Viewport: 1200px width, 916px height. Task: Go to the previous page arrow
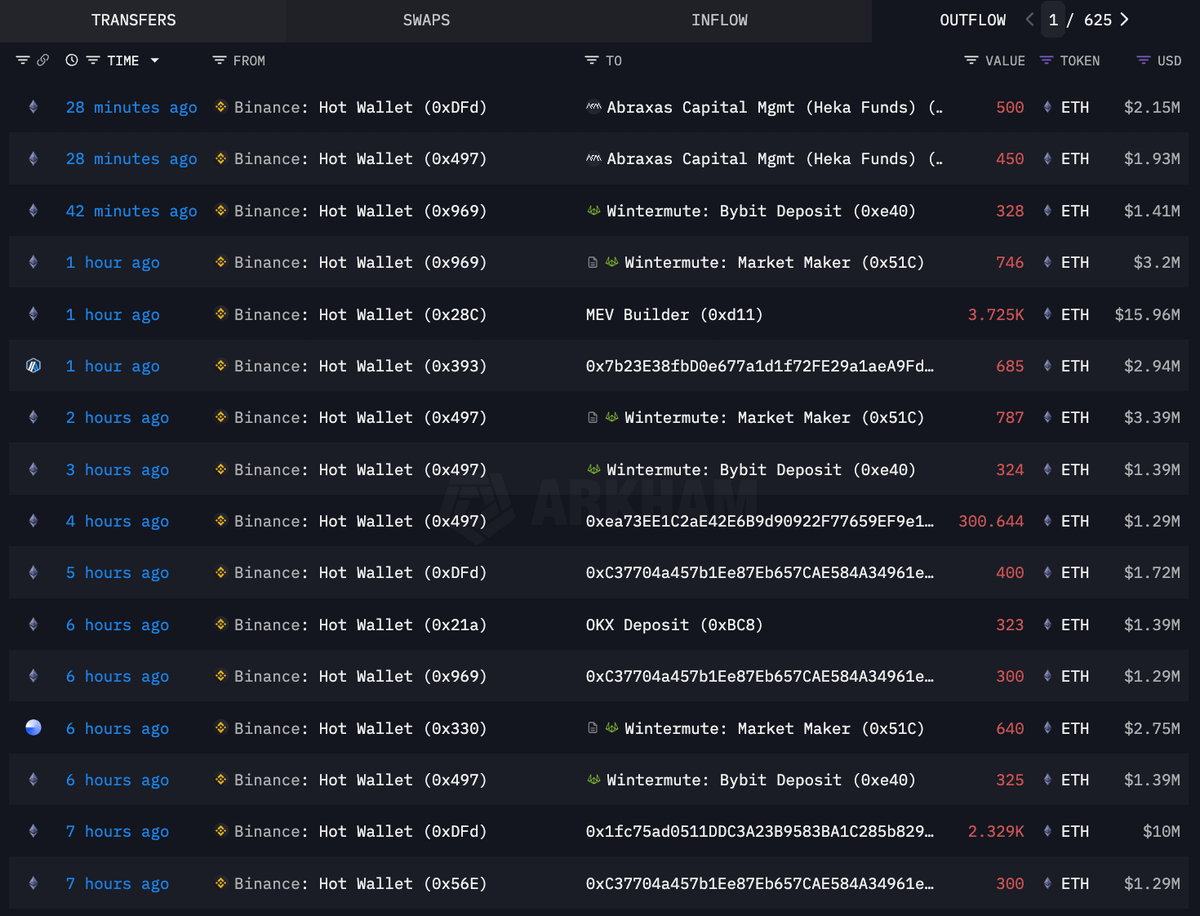1030,20
